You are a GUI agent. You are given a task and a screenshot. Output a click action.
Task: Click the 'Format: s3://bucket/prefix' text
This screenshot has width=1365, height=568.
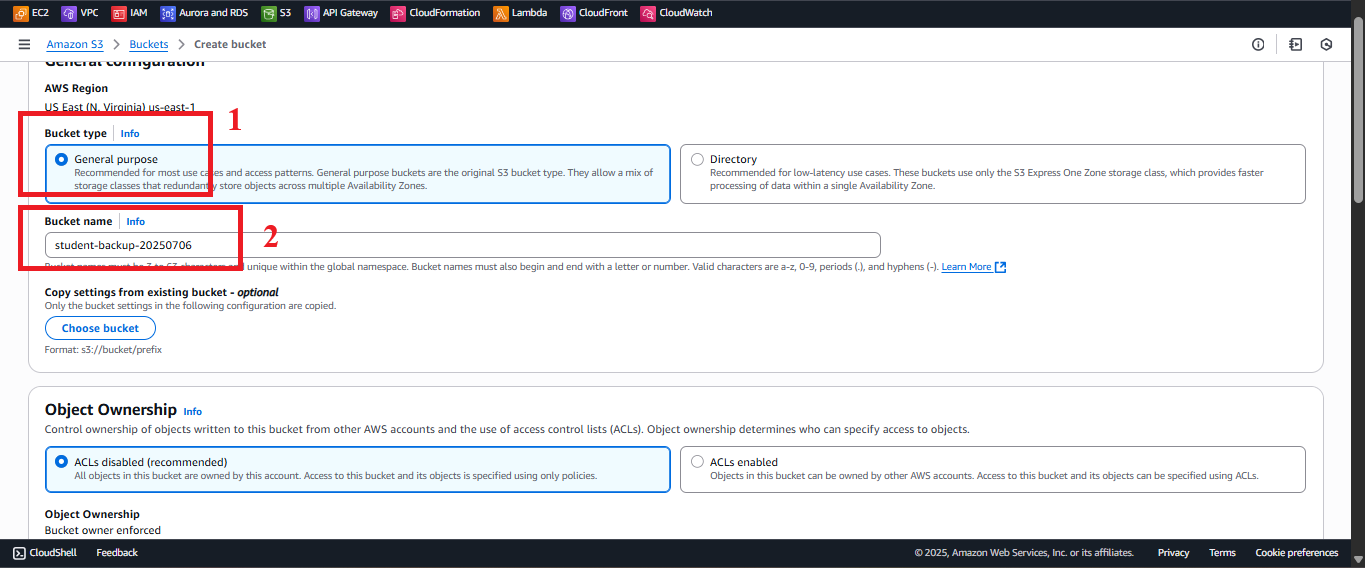tap(103, 350)
